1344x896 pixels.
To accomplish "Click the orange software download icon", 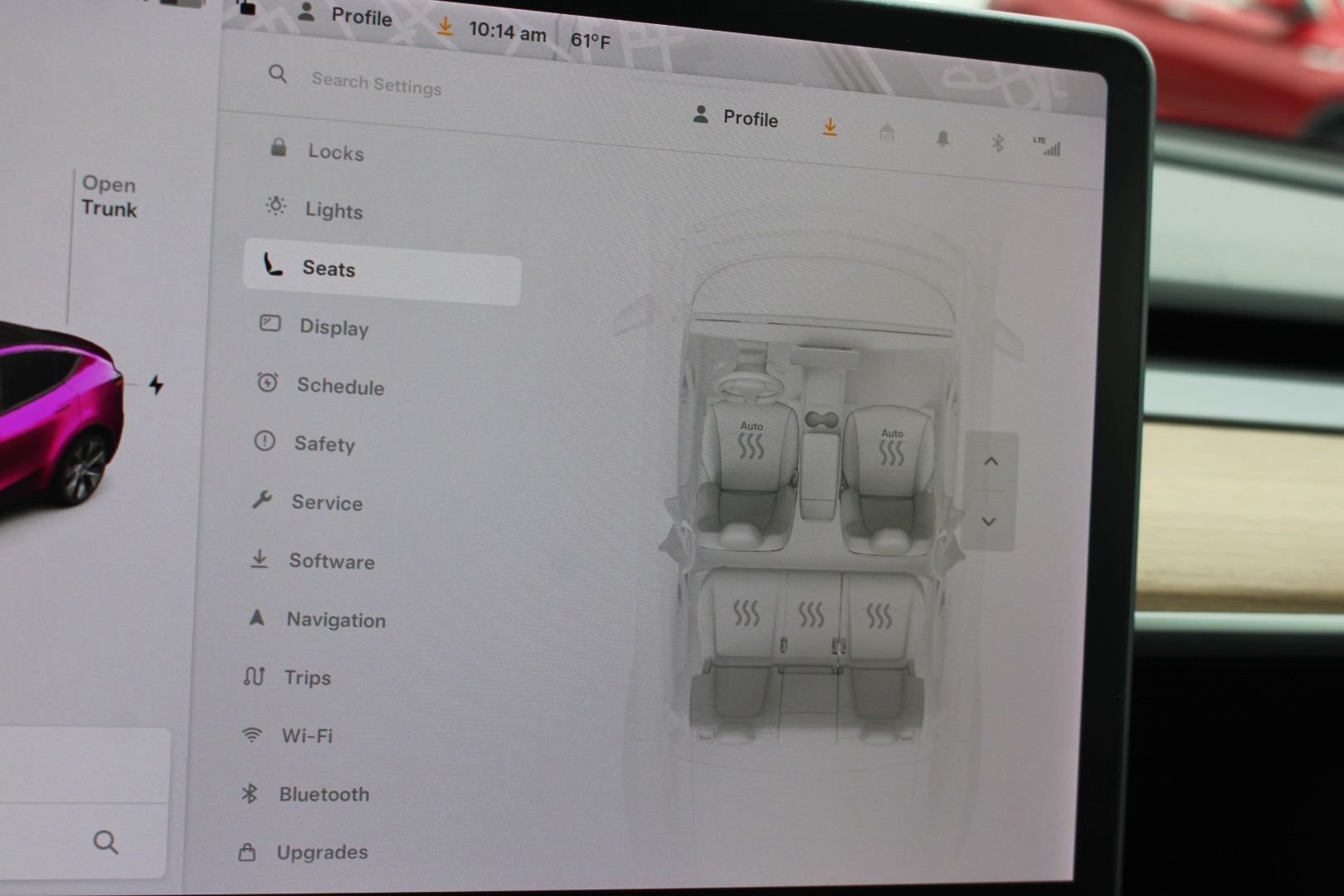I will pyautogui.click(x=830, y=127).
